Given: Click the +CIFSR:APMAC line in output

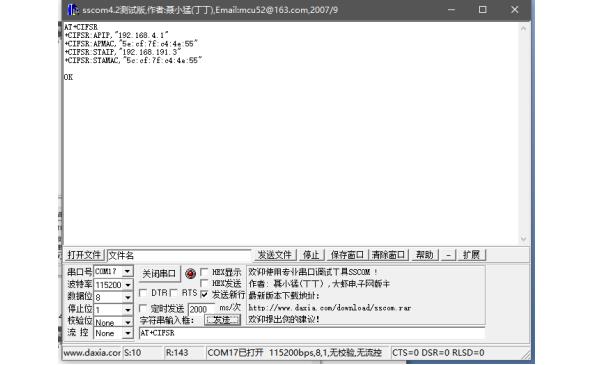Looking at the screenshot, I should click(131, 44).
